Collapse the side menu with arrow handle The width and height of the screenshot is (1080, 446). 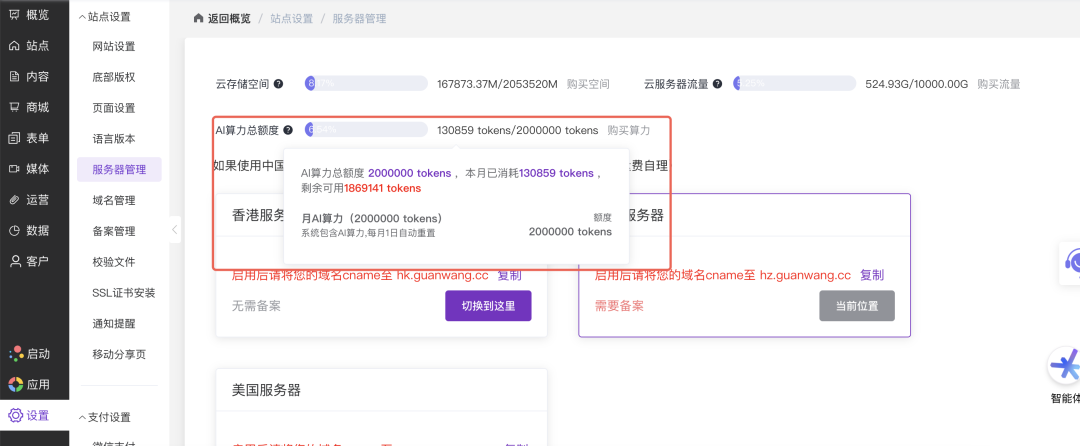[175, 230]
